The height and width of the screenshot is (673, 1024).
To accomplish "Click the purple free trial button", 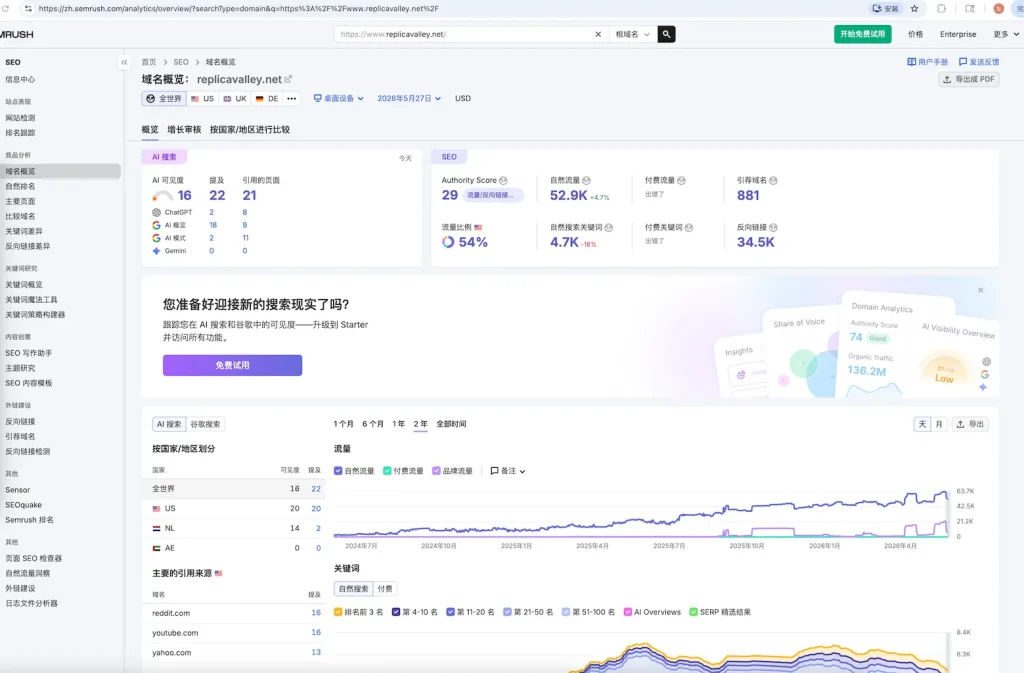I will pyautogui.click(x=232, y=366).
